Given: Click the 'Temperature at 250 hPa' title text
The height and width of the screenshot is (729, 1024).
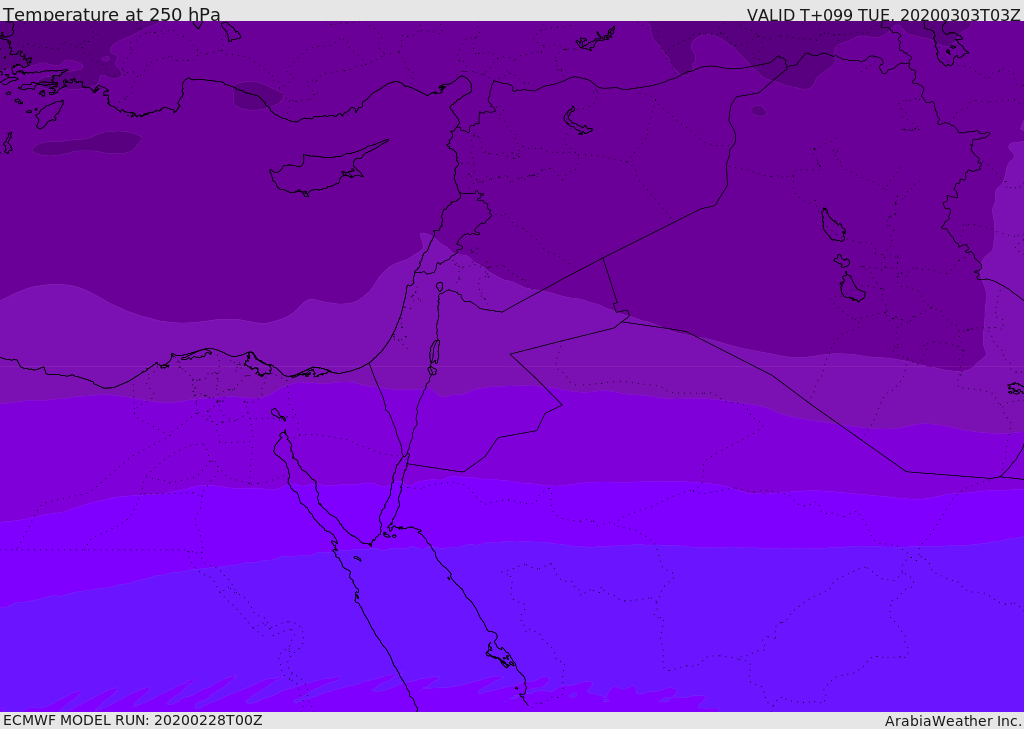Looking at the screenshot, I should 112,14.
